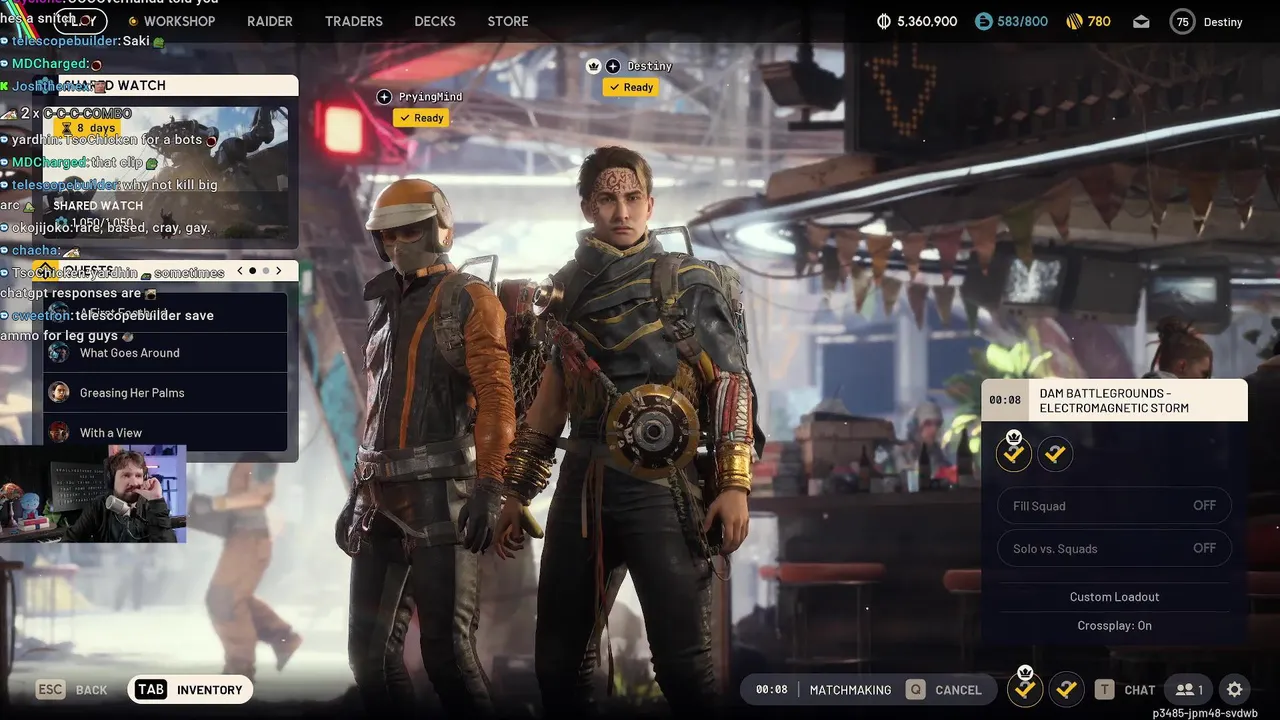This screenshot has height=720, width=1280.
Task: Cancel matchmaking
Action: [958, 690]
